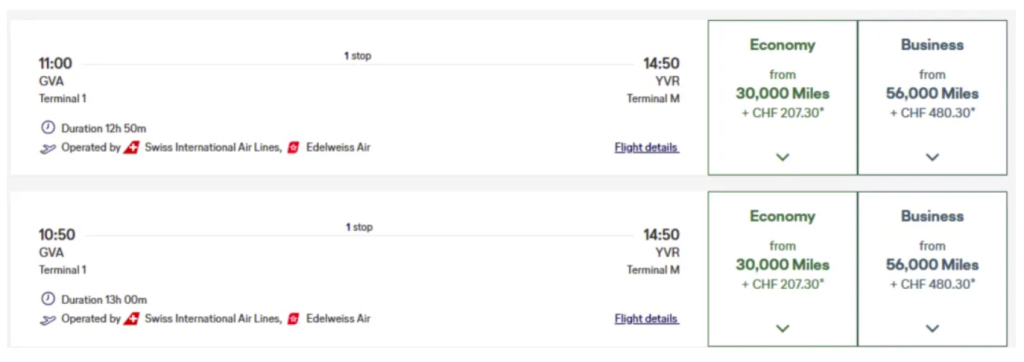Click the clock icon beside Duration 13h 00m
This screenshot has width=1024, height=362.
point(48,299)
